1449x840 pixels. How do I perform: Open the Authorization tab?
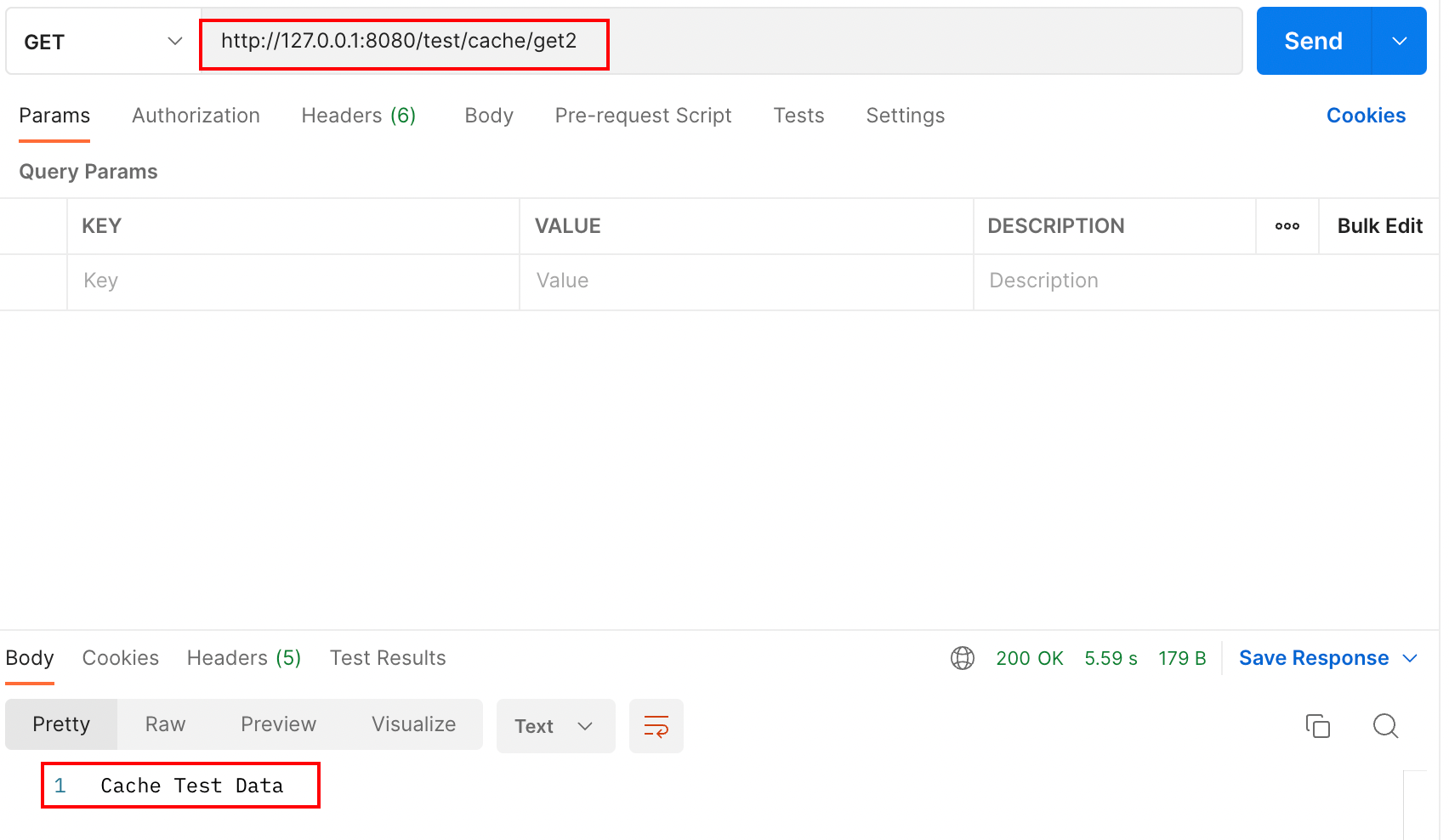(196, 116)
